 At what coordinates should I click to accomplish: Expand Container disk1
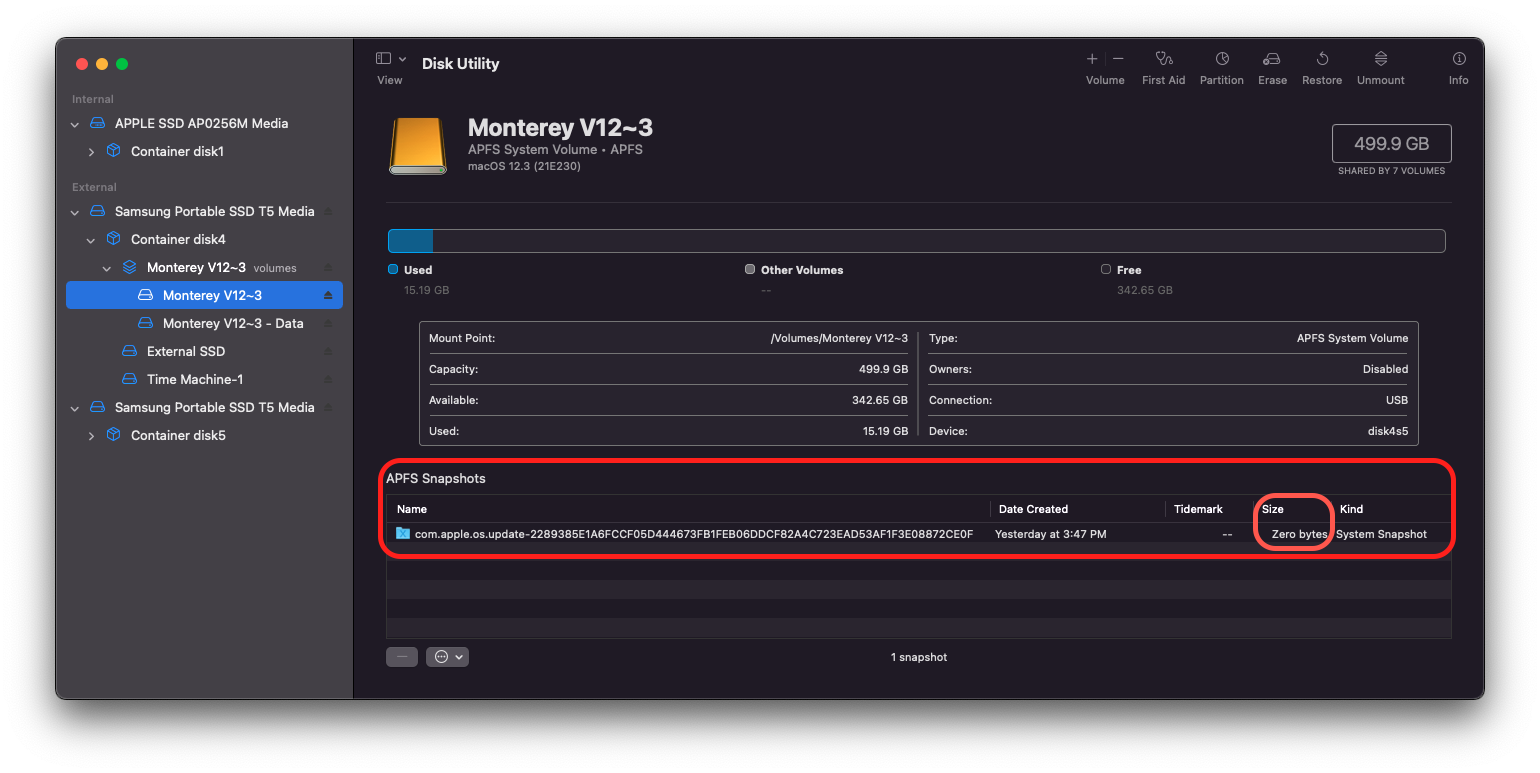coord(91,152)
